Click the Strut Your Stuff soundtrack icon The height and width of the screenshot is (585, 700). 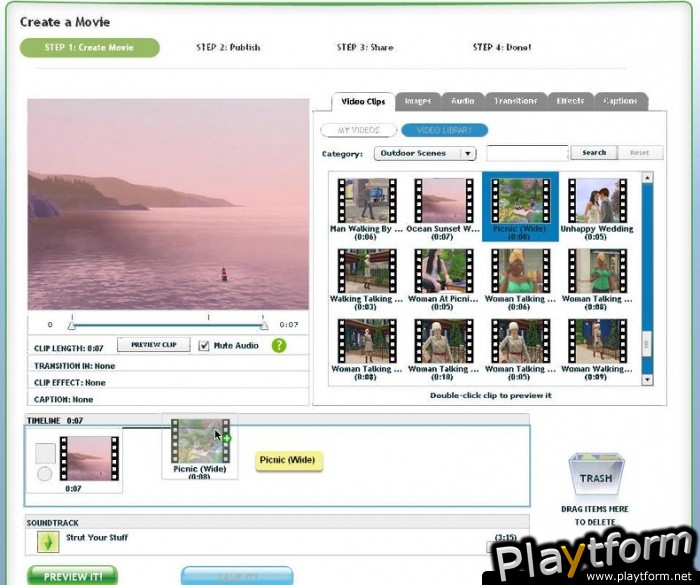click(x=48, y=541)
